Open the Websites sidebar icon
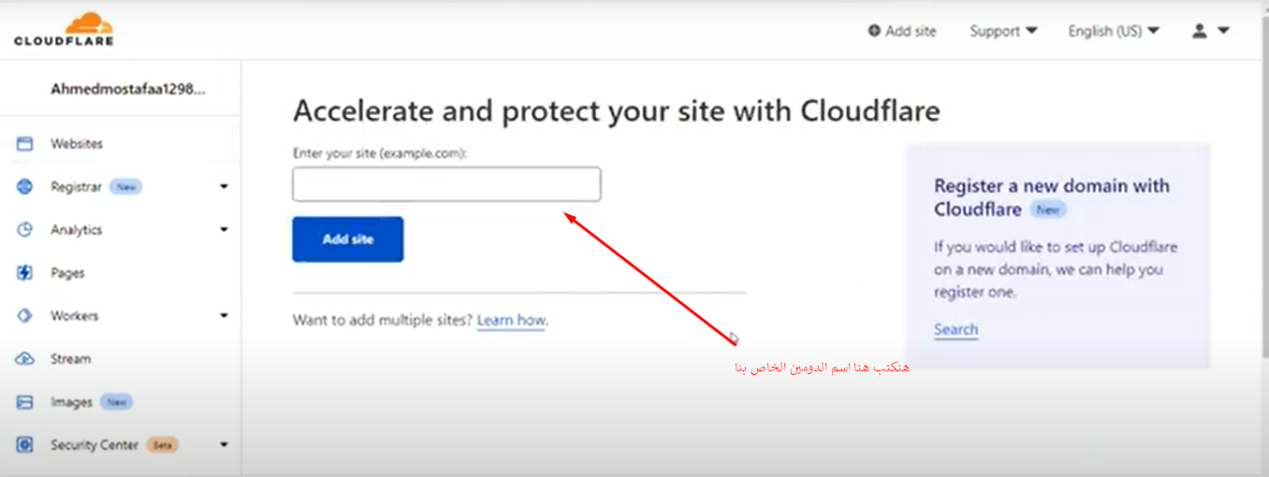This screenshot has height=477, width=1269. click(26, 144)
